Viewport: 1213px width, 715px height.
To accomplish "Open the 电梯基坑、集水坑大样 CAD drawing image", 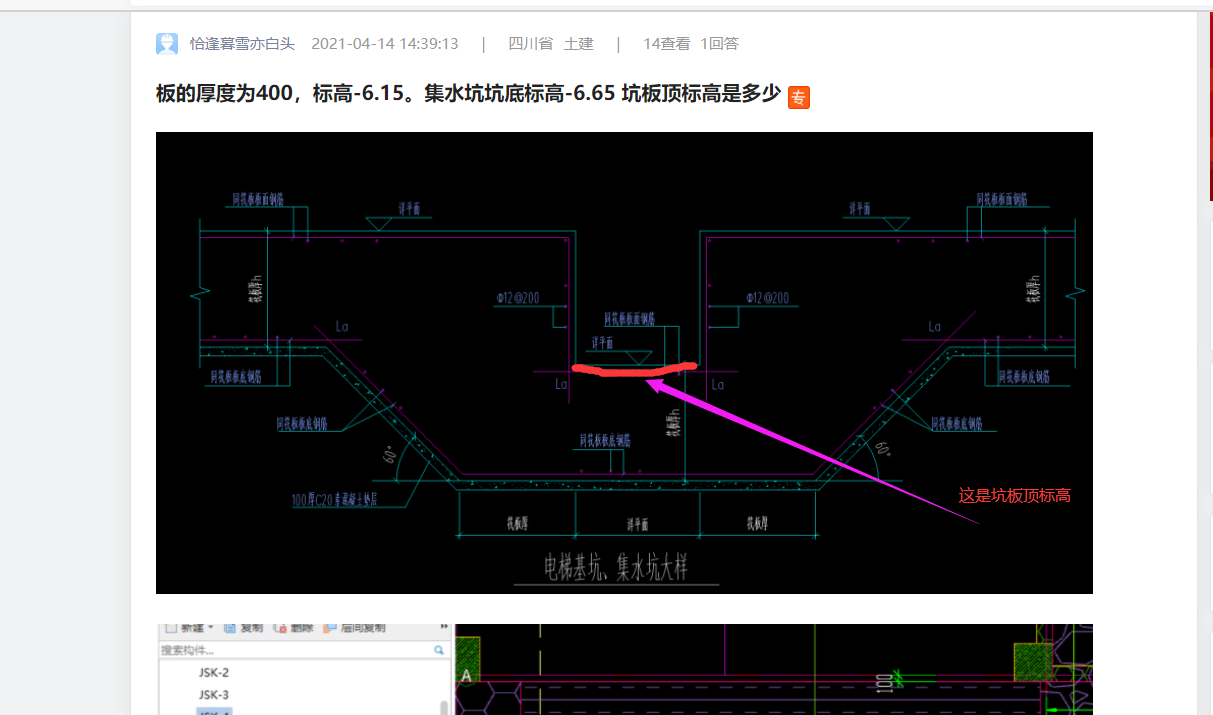I will (624, 363).
